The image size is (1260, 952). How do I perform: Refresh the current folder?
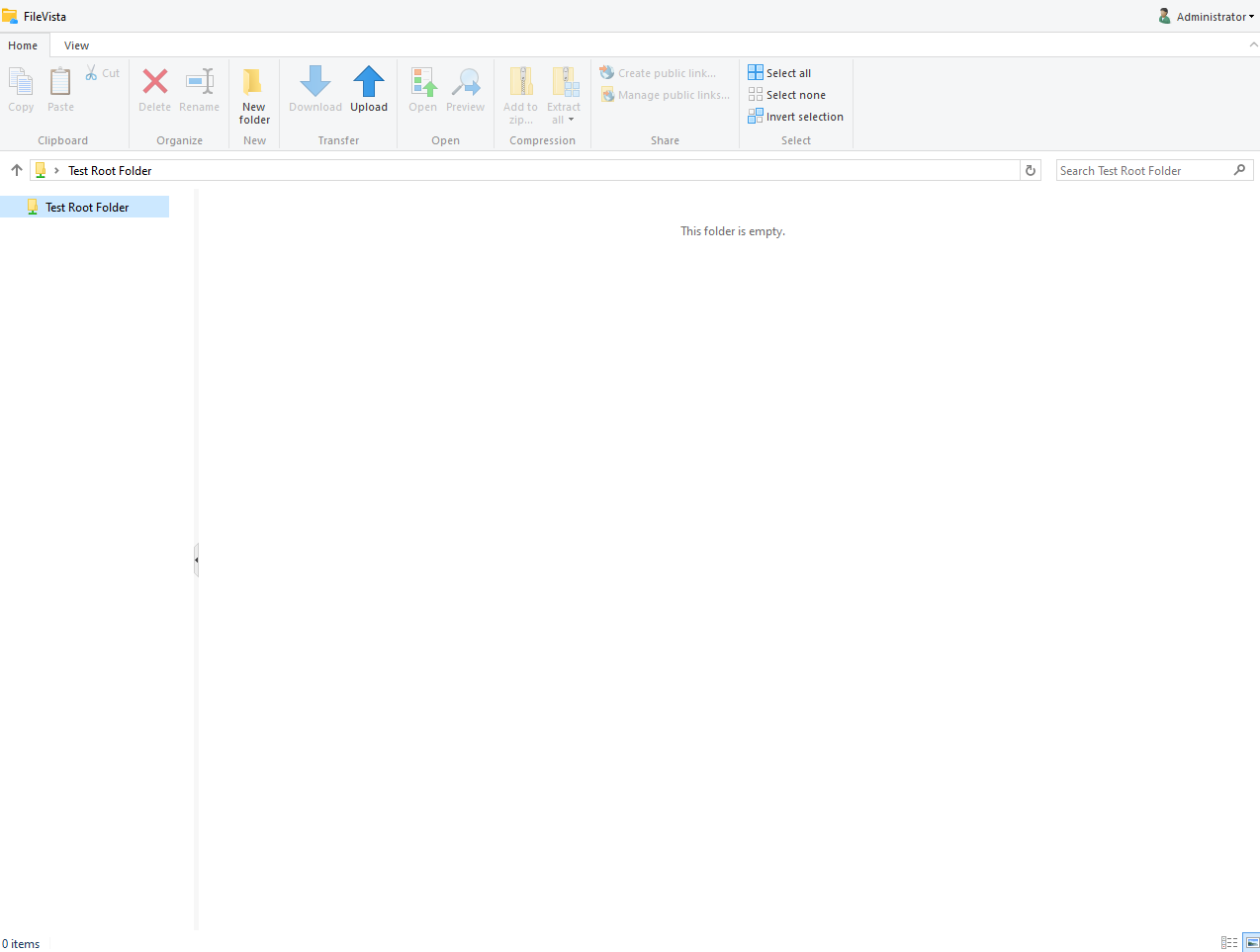[x=1031, y=170]
